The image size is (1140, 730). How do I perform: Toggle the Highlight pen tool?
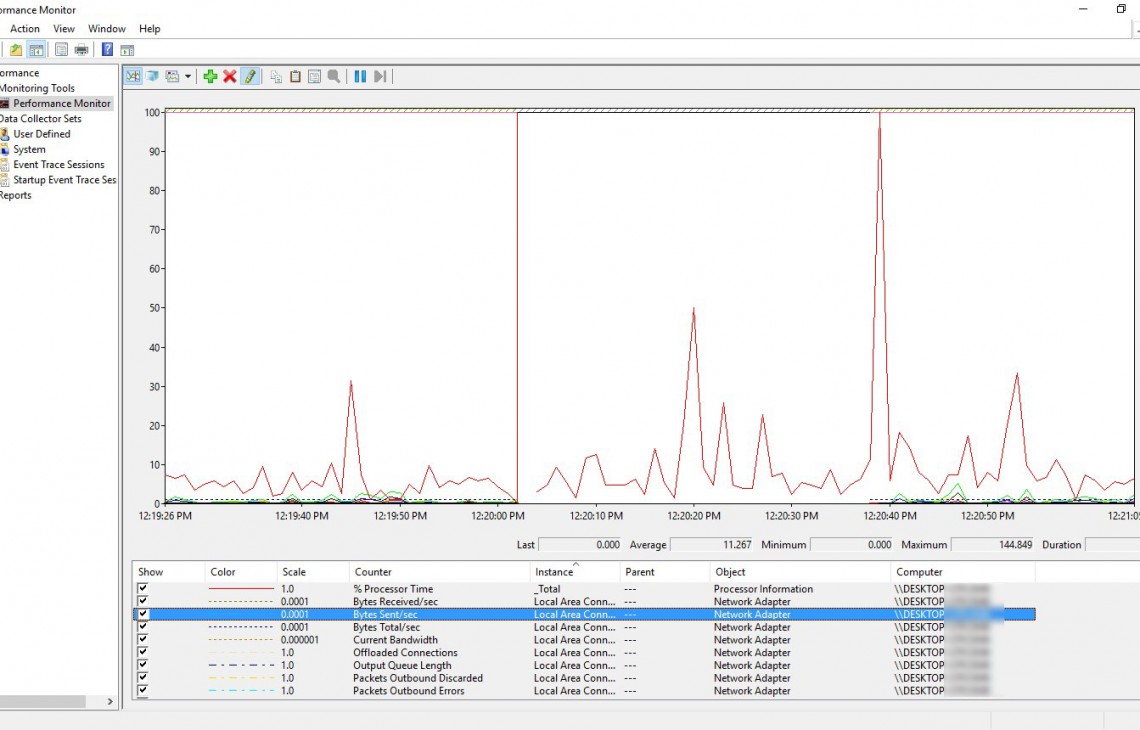250,76
